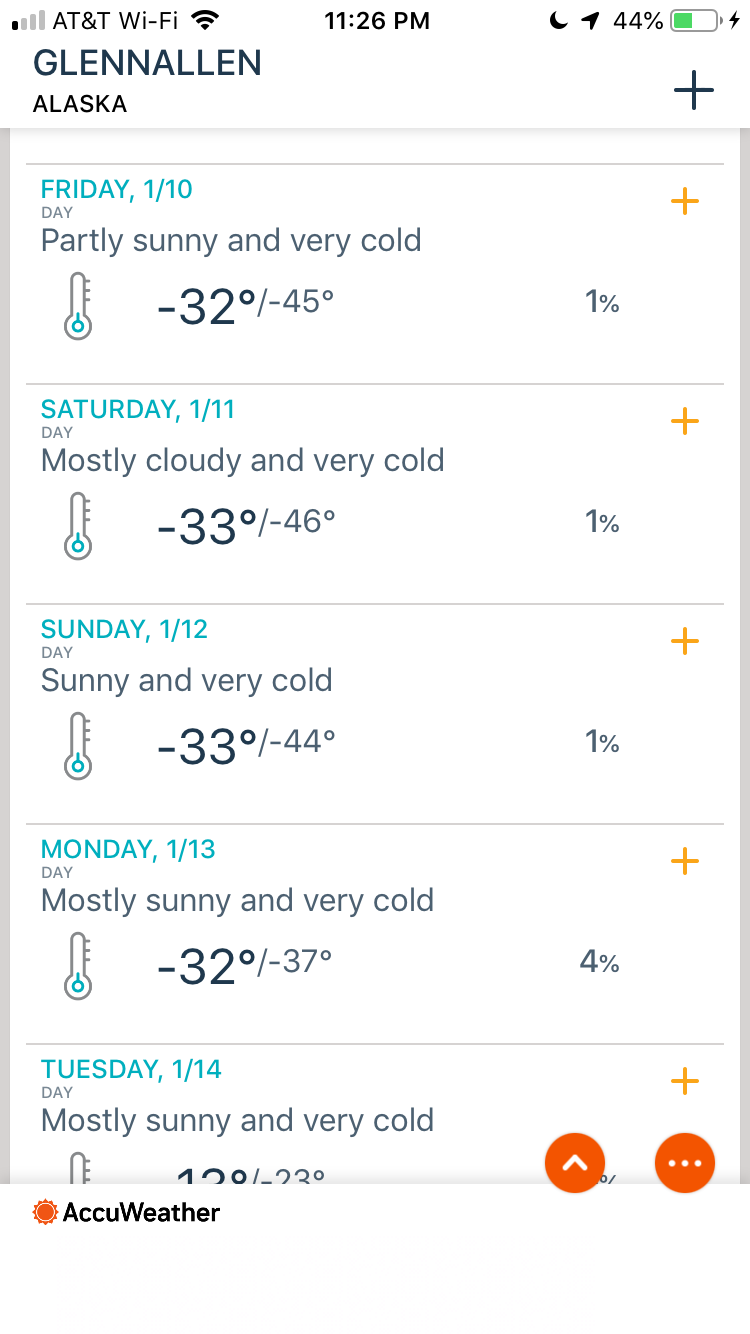This screenshot has width=750, height=1334.
Task: Tap the add location plus icon
Action: tap(693, 91)
